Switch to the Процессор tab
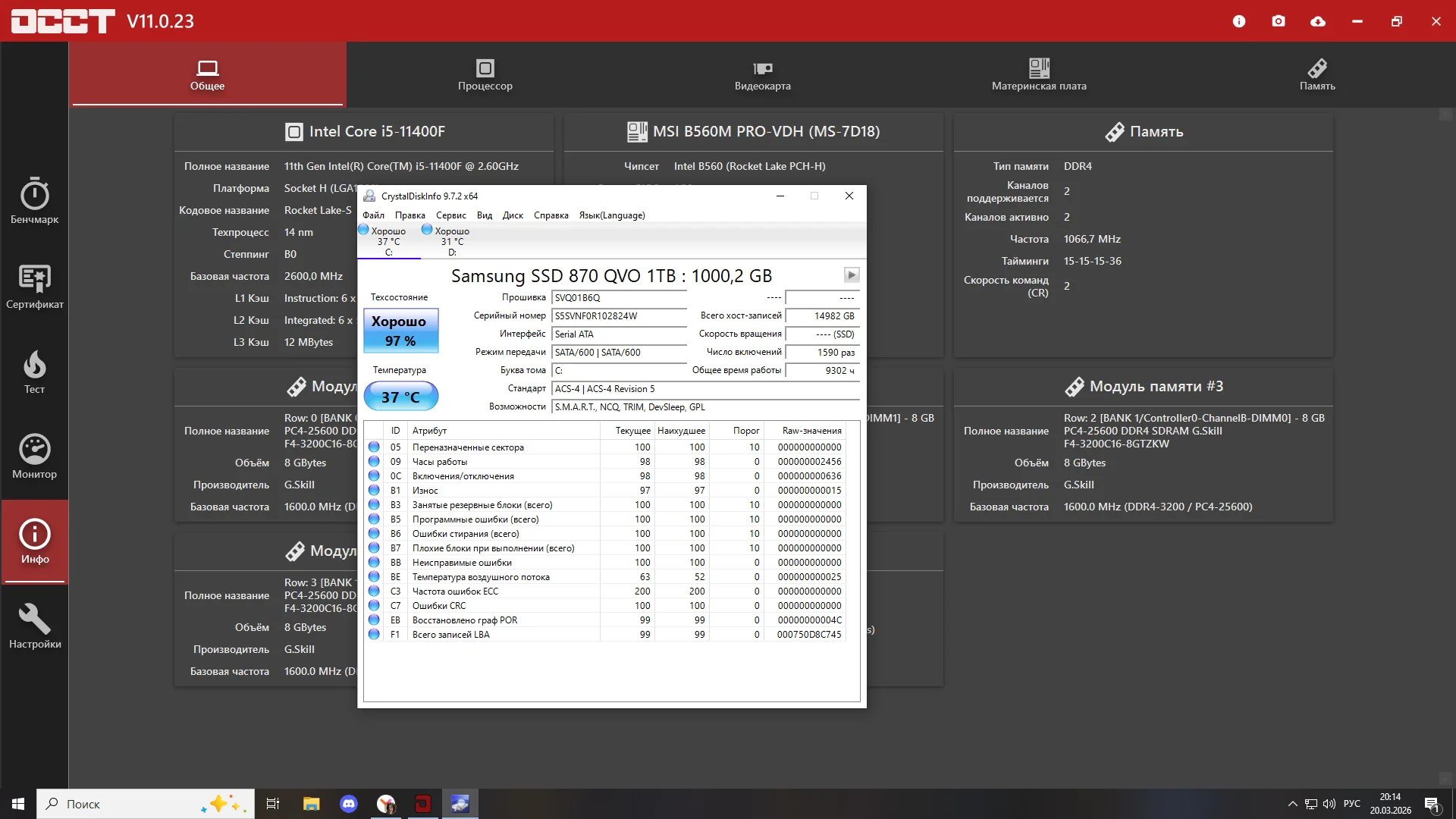Screen dimensions: 1456x819 (485, 74)
